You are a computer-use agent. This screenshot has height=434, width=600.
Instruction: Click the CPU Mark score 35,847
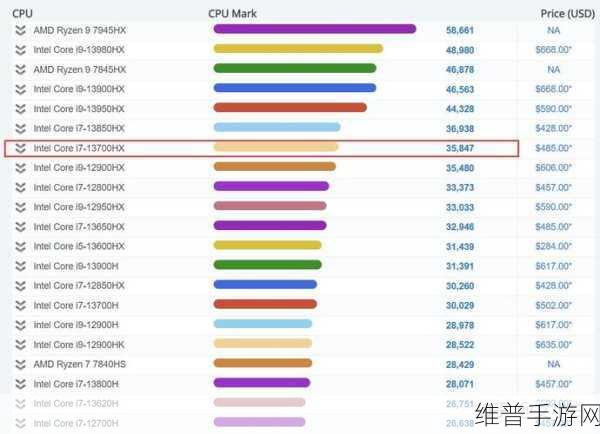pyautogui.click(x=460, y=148)
